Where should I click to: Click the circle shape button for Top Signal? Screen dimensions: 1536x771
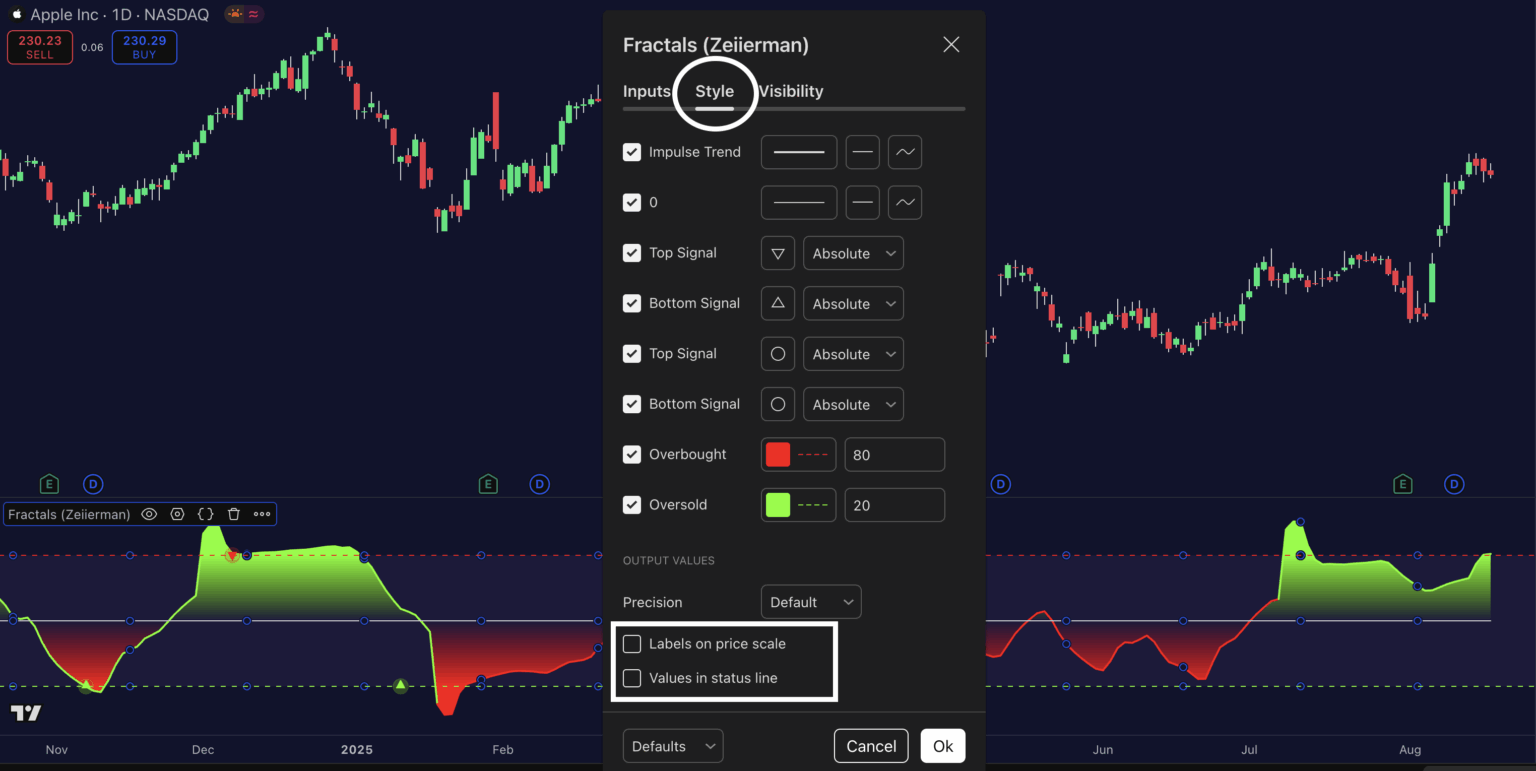tap(778, 354)
